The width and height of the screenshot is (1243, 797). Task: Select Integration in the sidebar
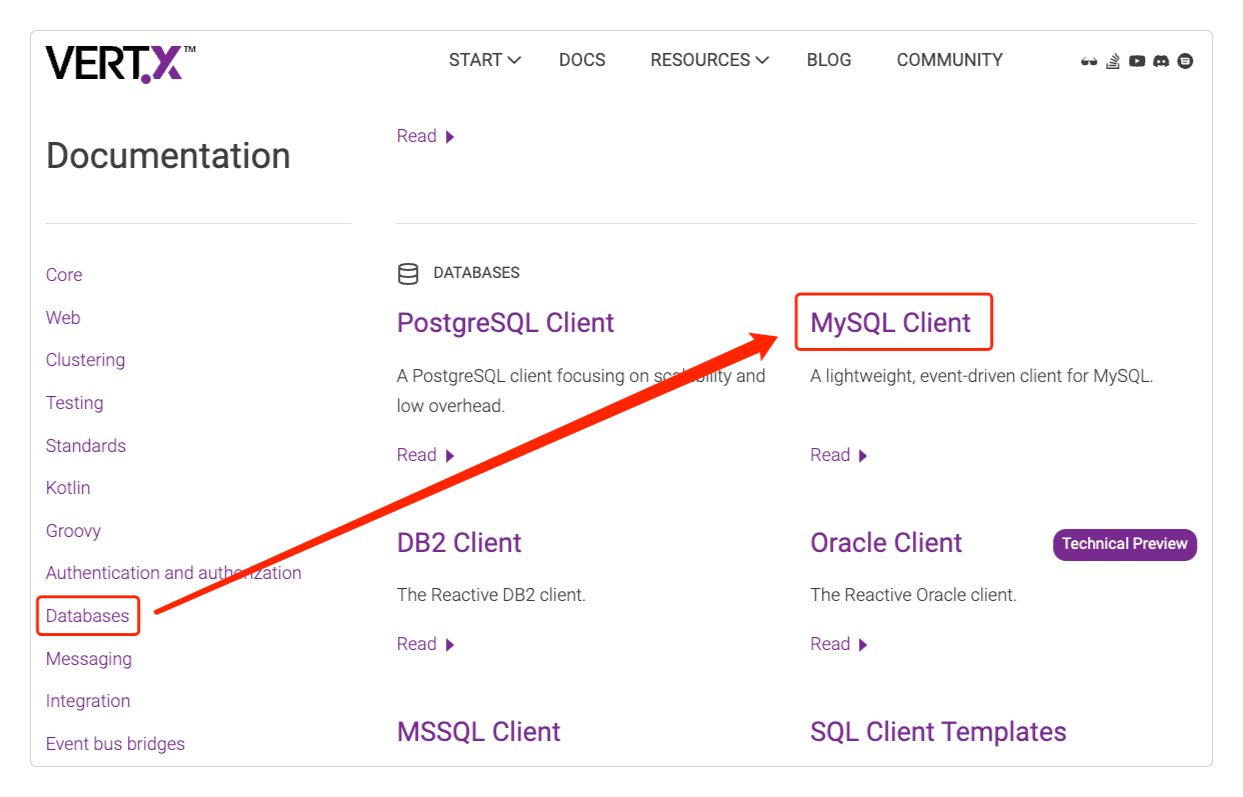point(88,701)
